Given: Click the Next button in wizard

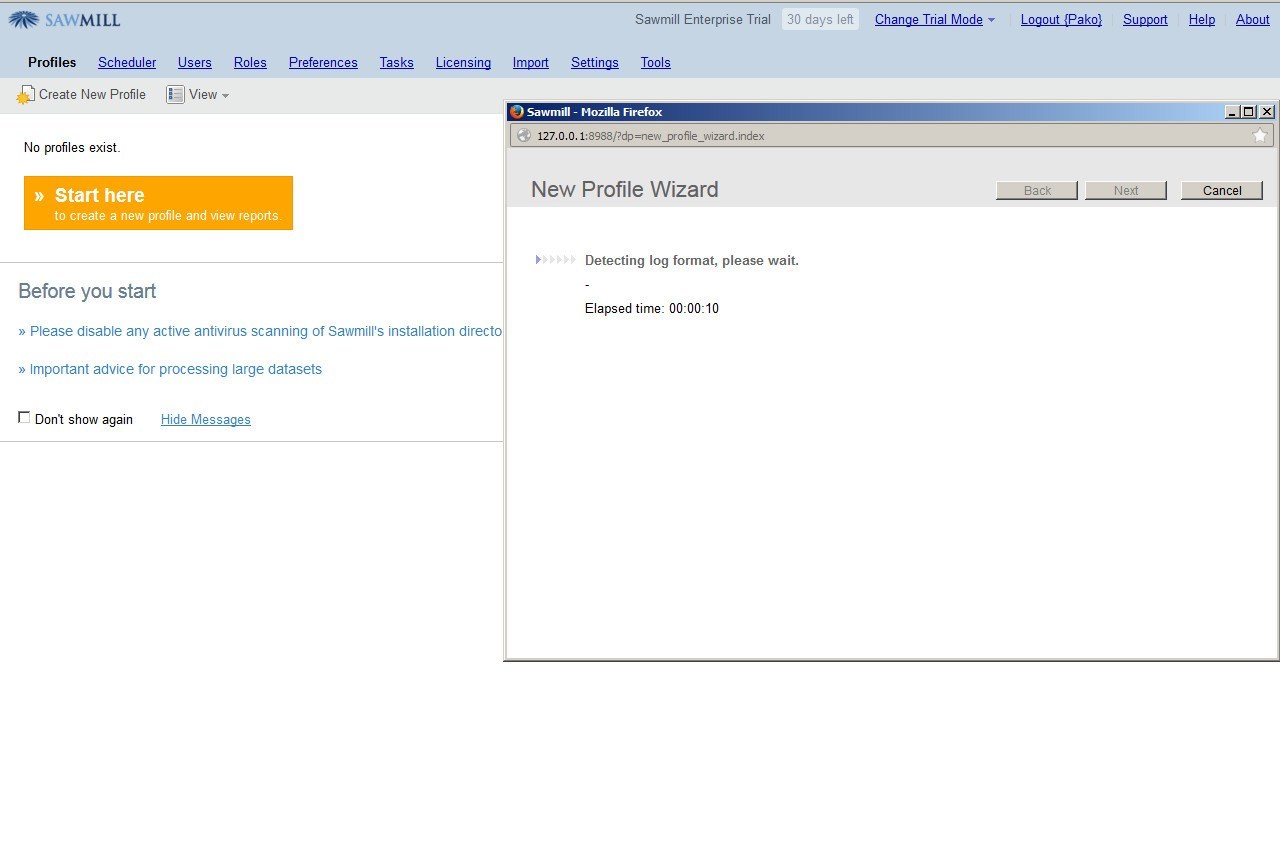Looking at the screenshot, I should [1126, 190].
